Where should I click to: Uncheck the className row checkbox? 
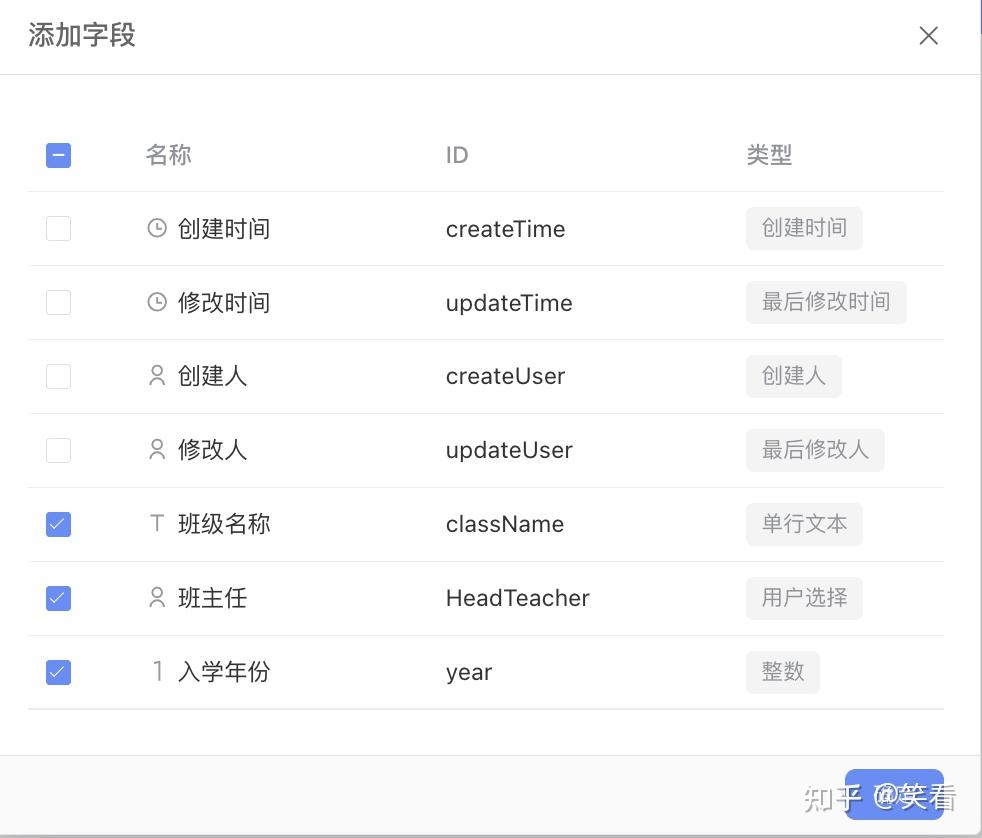[x=58, y=524]
